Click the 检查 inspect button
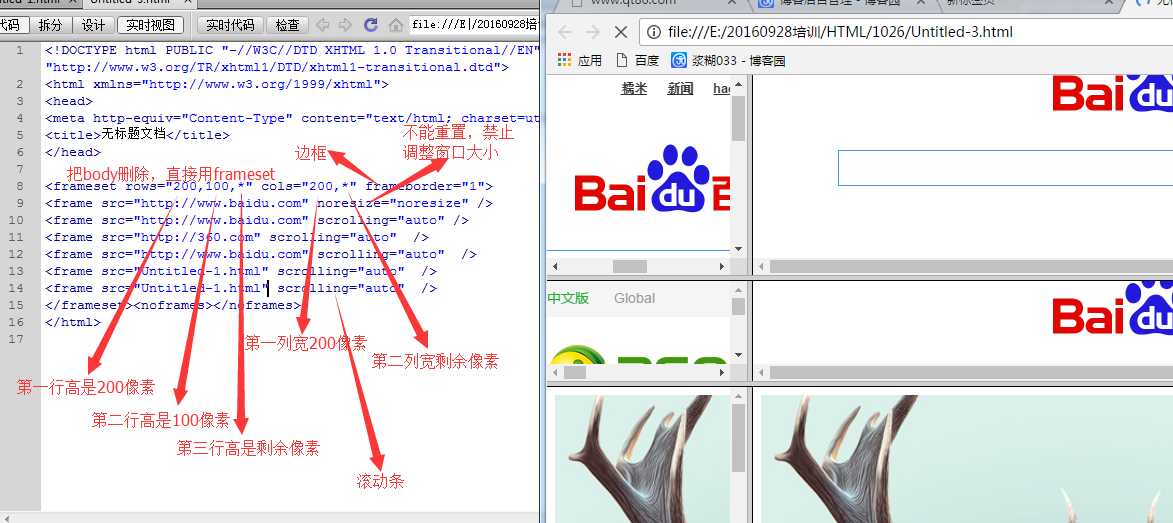Viewport: 1173px width, 523px height. 287,25
